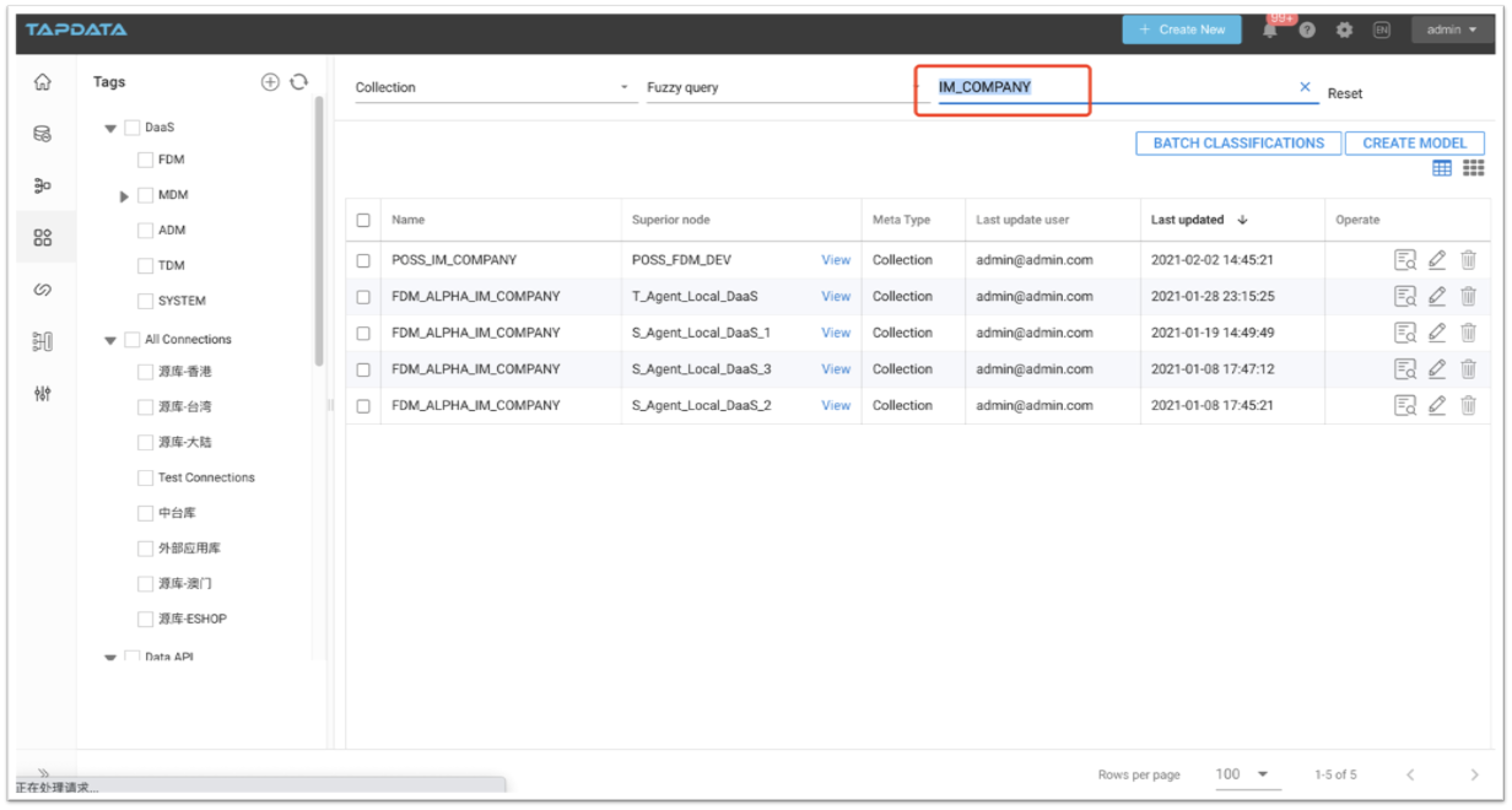
Task: Tick the Test Connections checkbox
Action: [x=145, y=477]
